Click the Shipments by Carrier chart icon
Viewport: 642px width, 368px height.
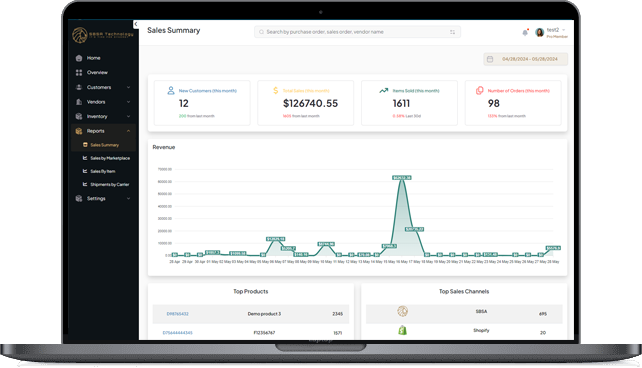[x=85, y=184]
